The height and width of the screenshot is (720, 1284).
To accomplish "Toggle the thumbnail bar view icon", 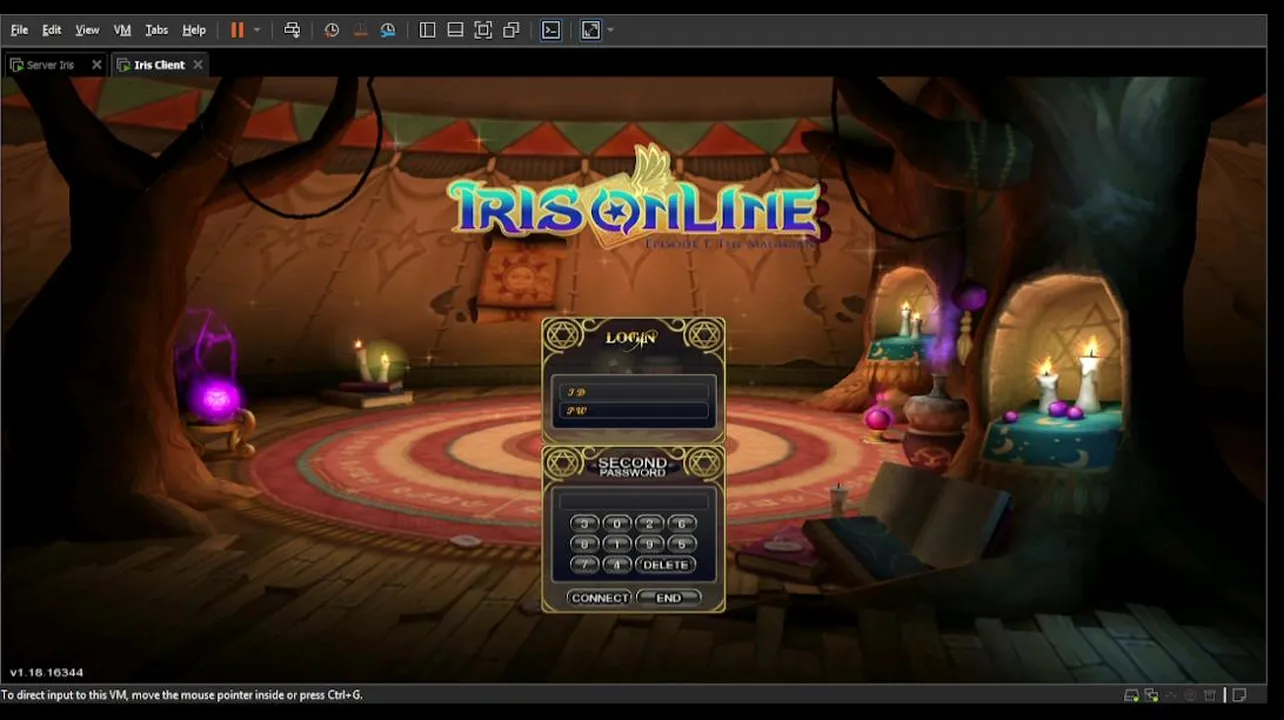I will tap(455, 30).
